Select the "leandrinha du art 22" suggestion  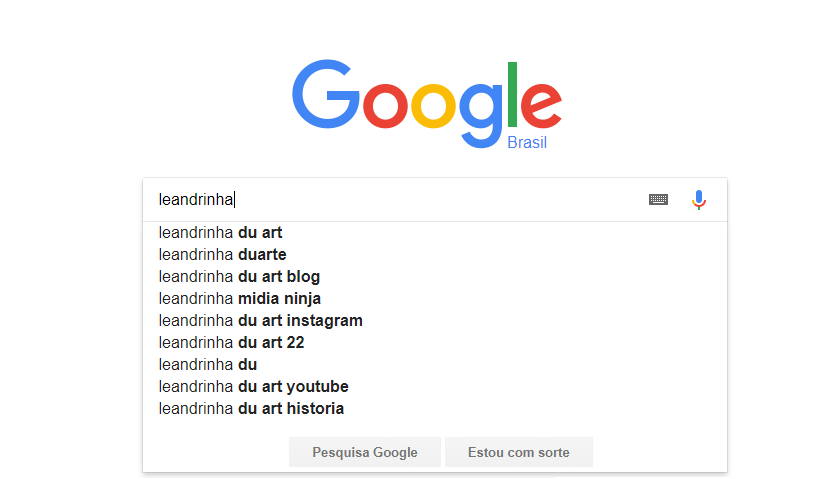[x=232, y=343]
